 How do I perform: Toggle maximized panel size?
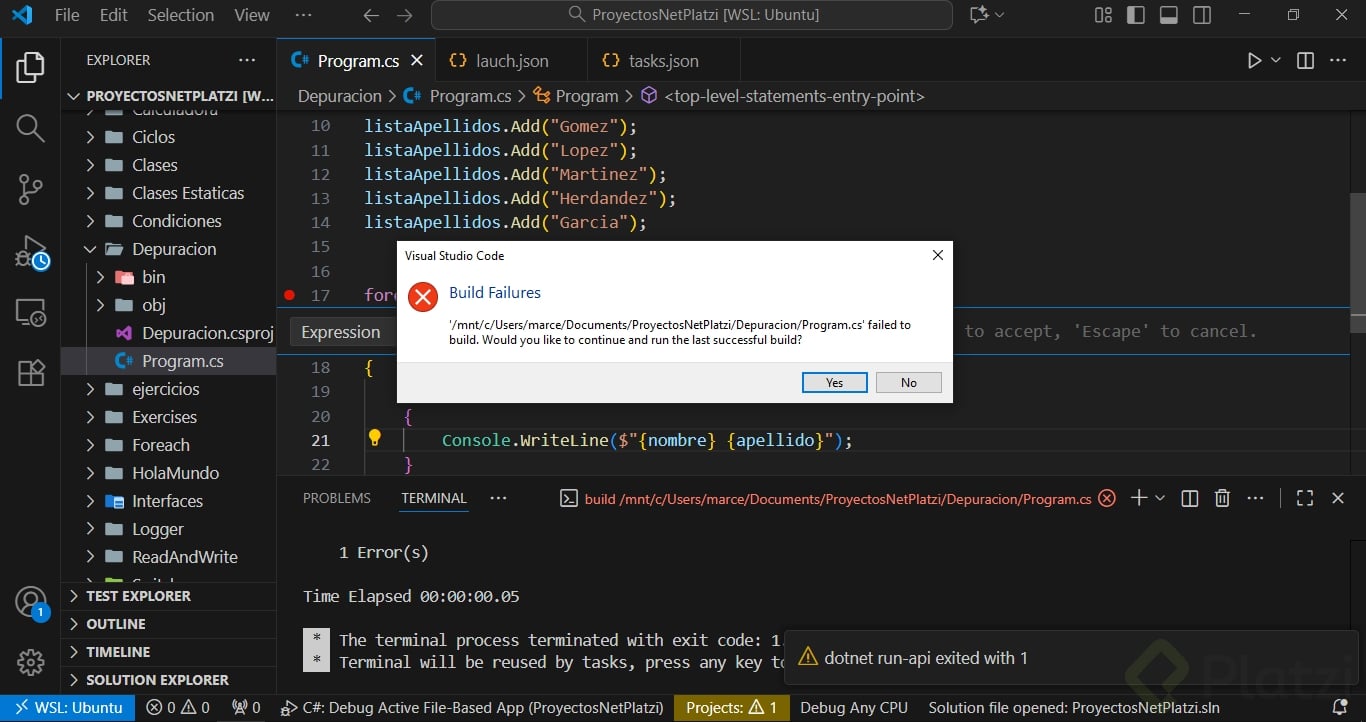pyautogui.click(x=1305, y=498)
